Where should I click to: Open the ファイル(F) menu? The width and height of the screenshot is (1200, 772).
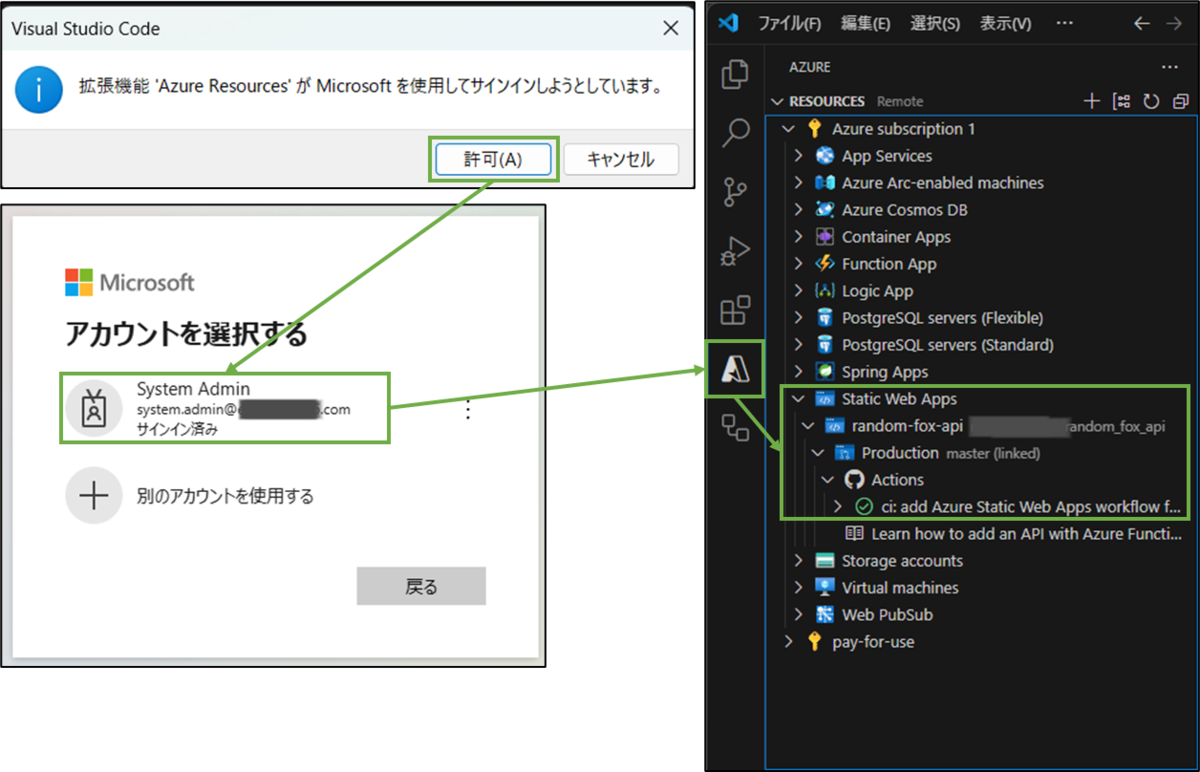point(789,24)
